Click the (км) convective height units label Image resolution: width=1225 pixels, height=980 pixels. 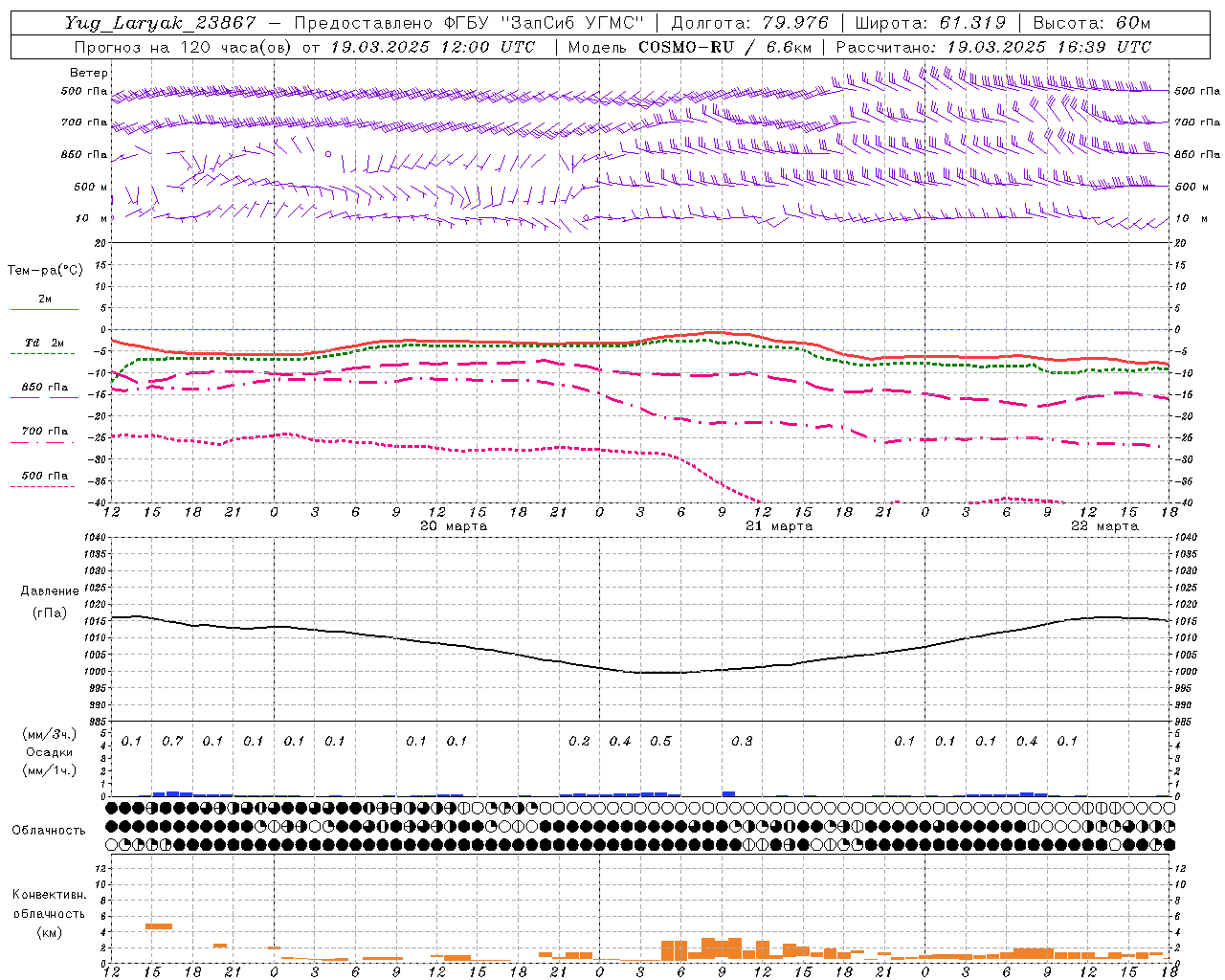49,932
